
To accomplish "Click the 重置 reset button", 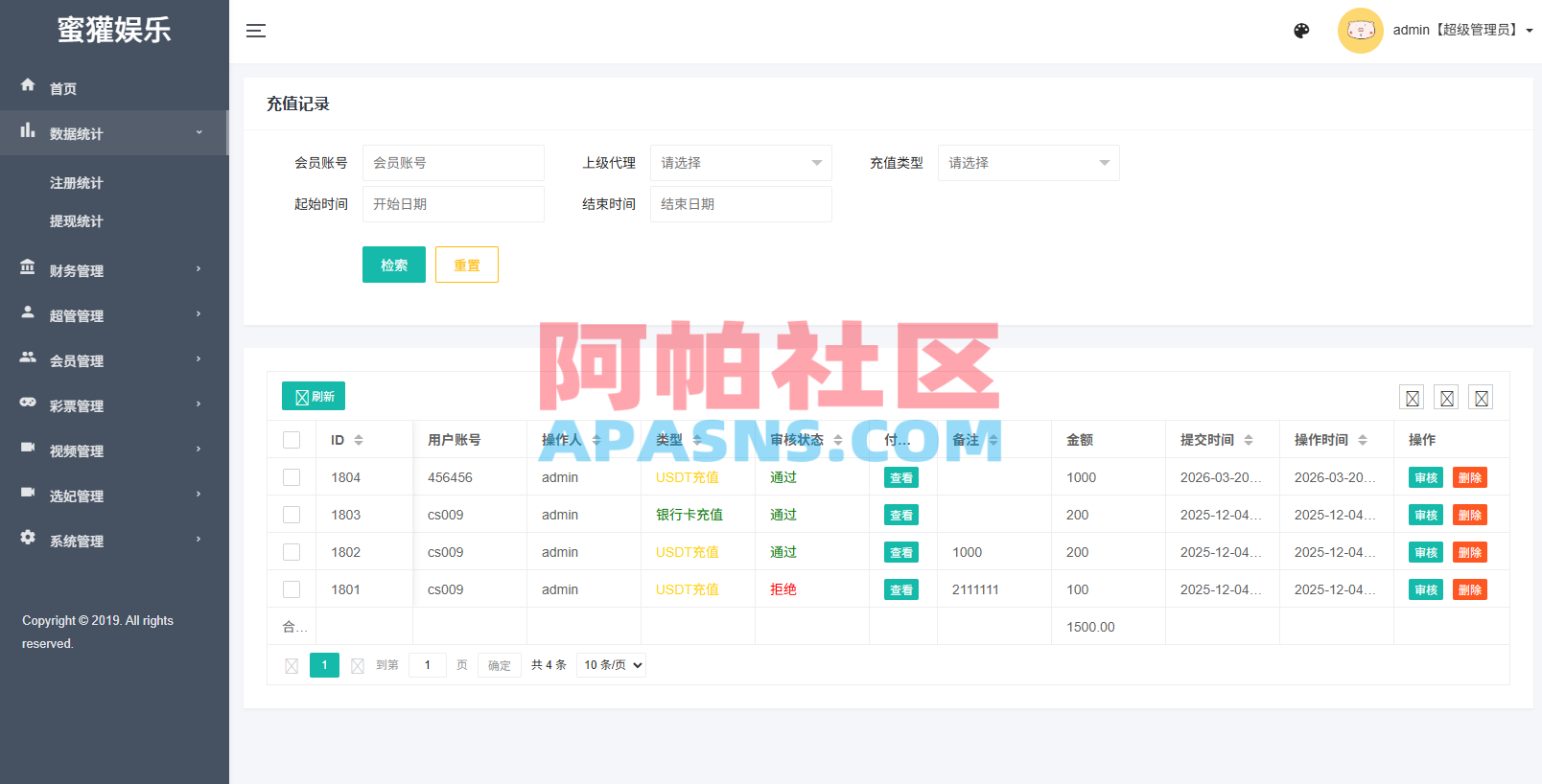I will 467,265.
